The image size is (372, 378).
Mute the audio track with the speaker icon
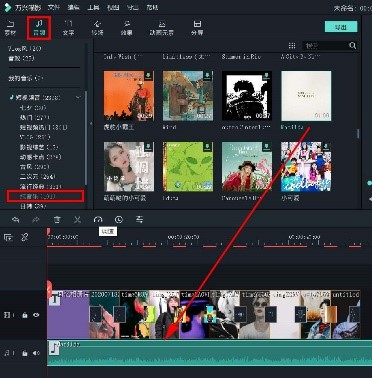(x=36, y=353)
